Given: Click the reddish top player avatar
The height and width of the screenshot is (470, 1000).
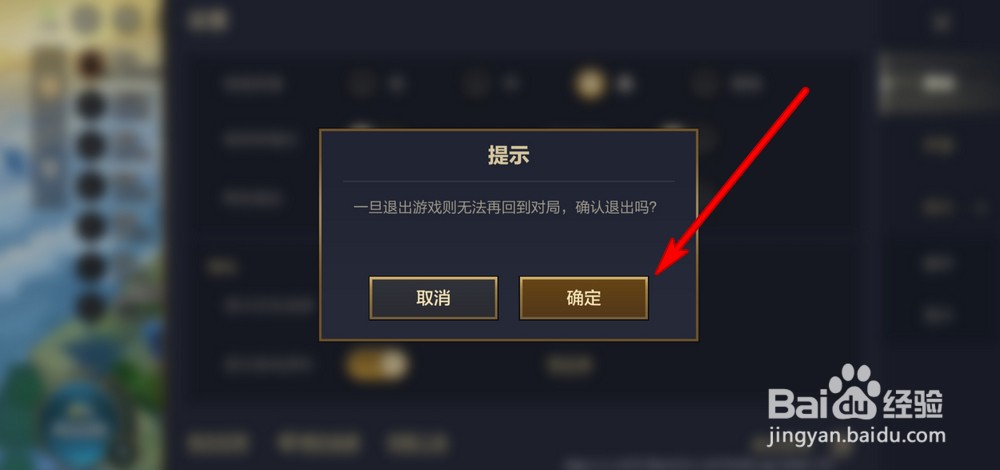Looking at the screenshot, I should [x=91, y=64].
